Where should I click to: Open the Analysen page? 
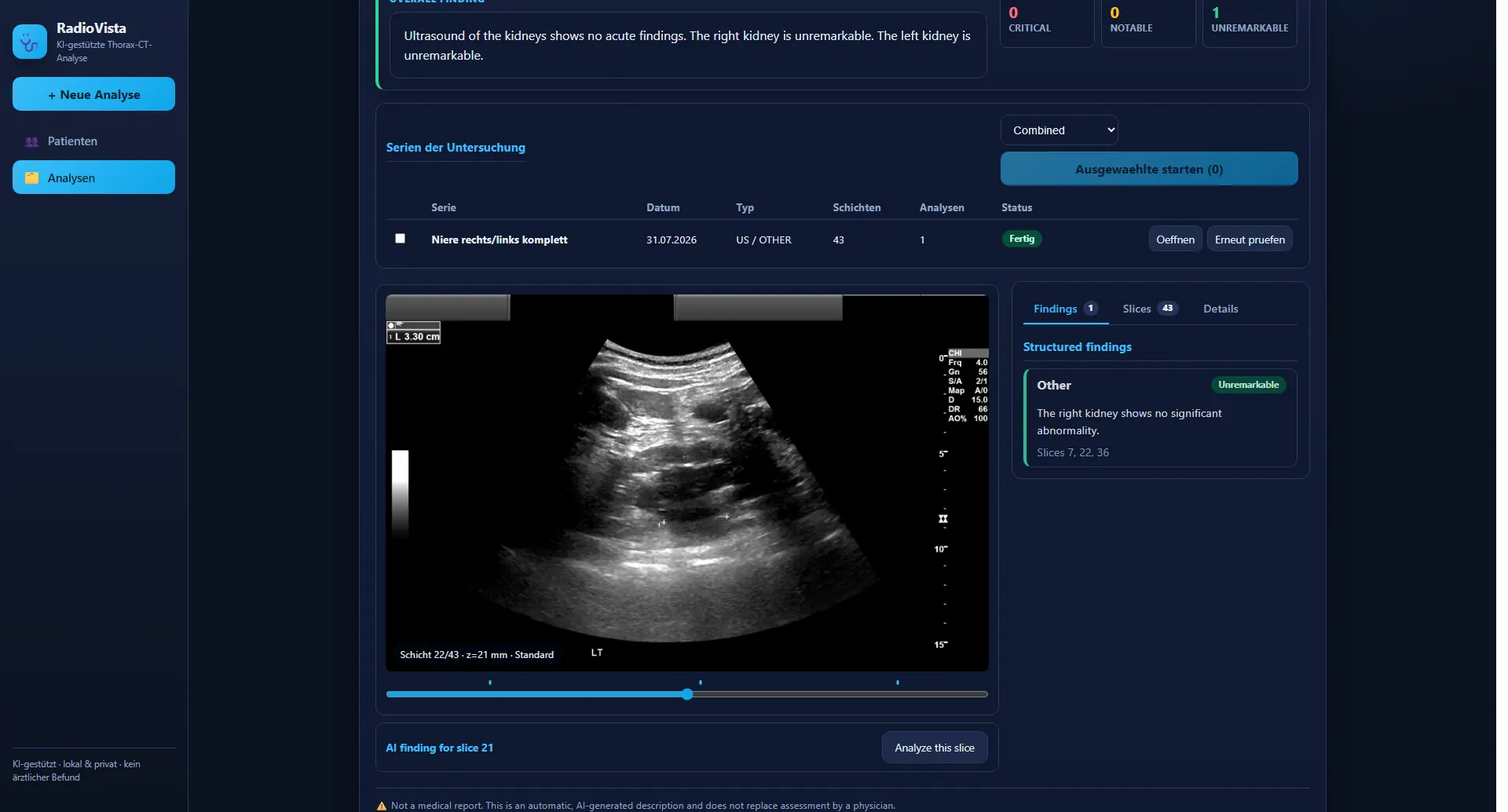click(x=93, y=177)
